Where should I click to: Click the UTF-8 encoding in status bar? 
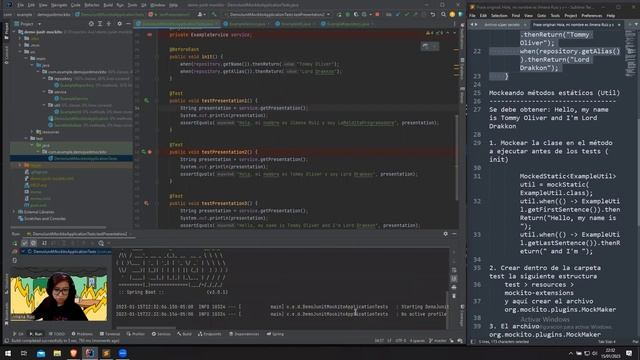(x=400, y=340)
